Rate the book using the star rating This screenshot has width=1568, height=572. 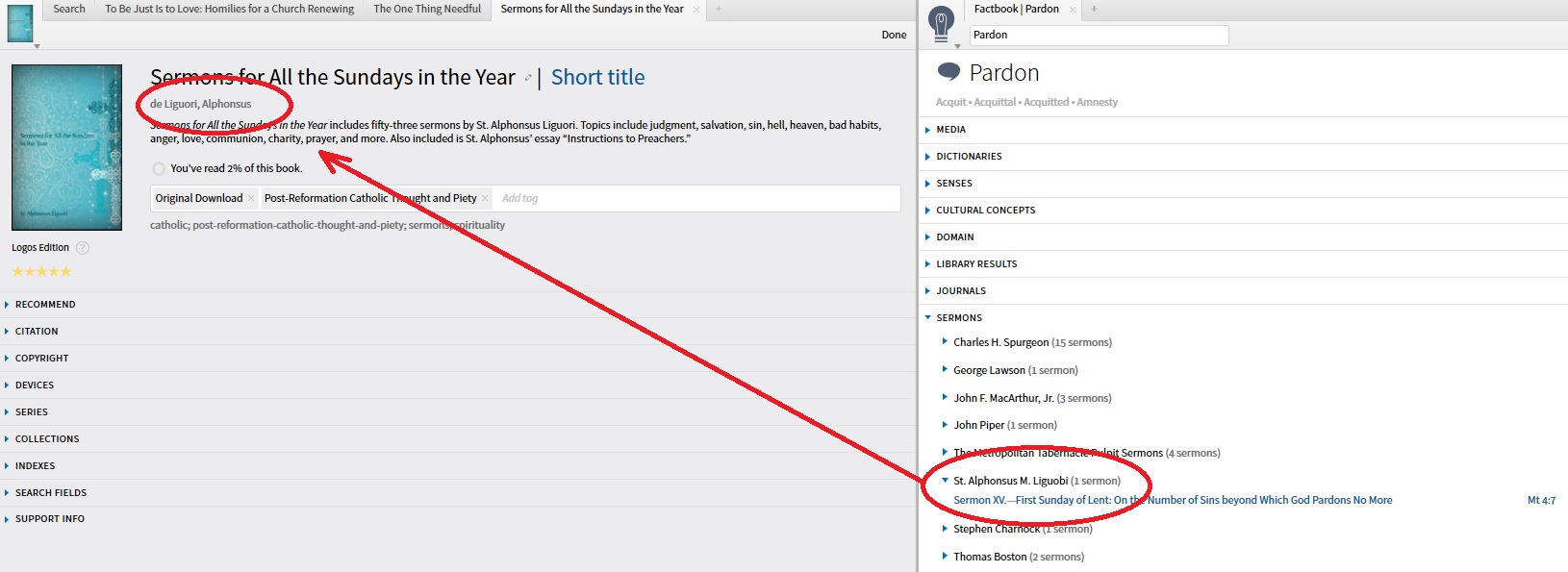tap(41, 272)
